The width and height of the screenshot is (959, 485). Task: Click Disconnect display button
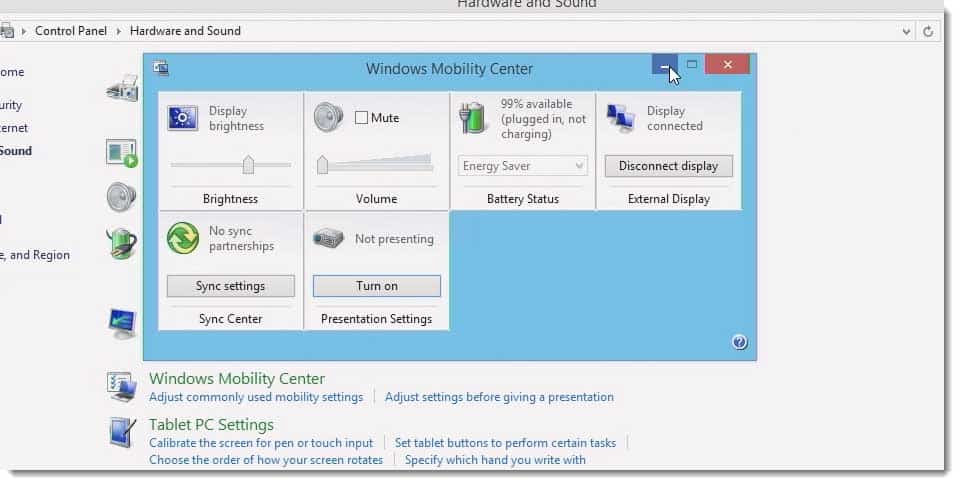point(668,166)
